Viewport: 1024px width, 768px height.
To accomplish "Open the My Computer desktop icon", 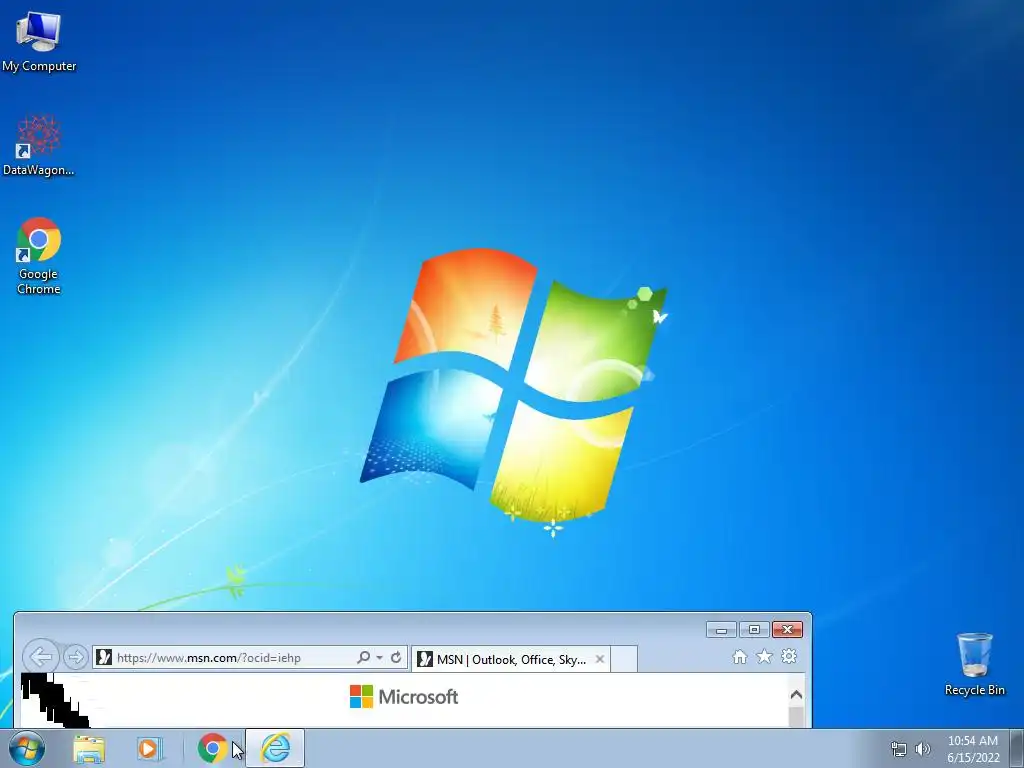I will [x=39, y=42].
